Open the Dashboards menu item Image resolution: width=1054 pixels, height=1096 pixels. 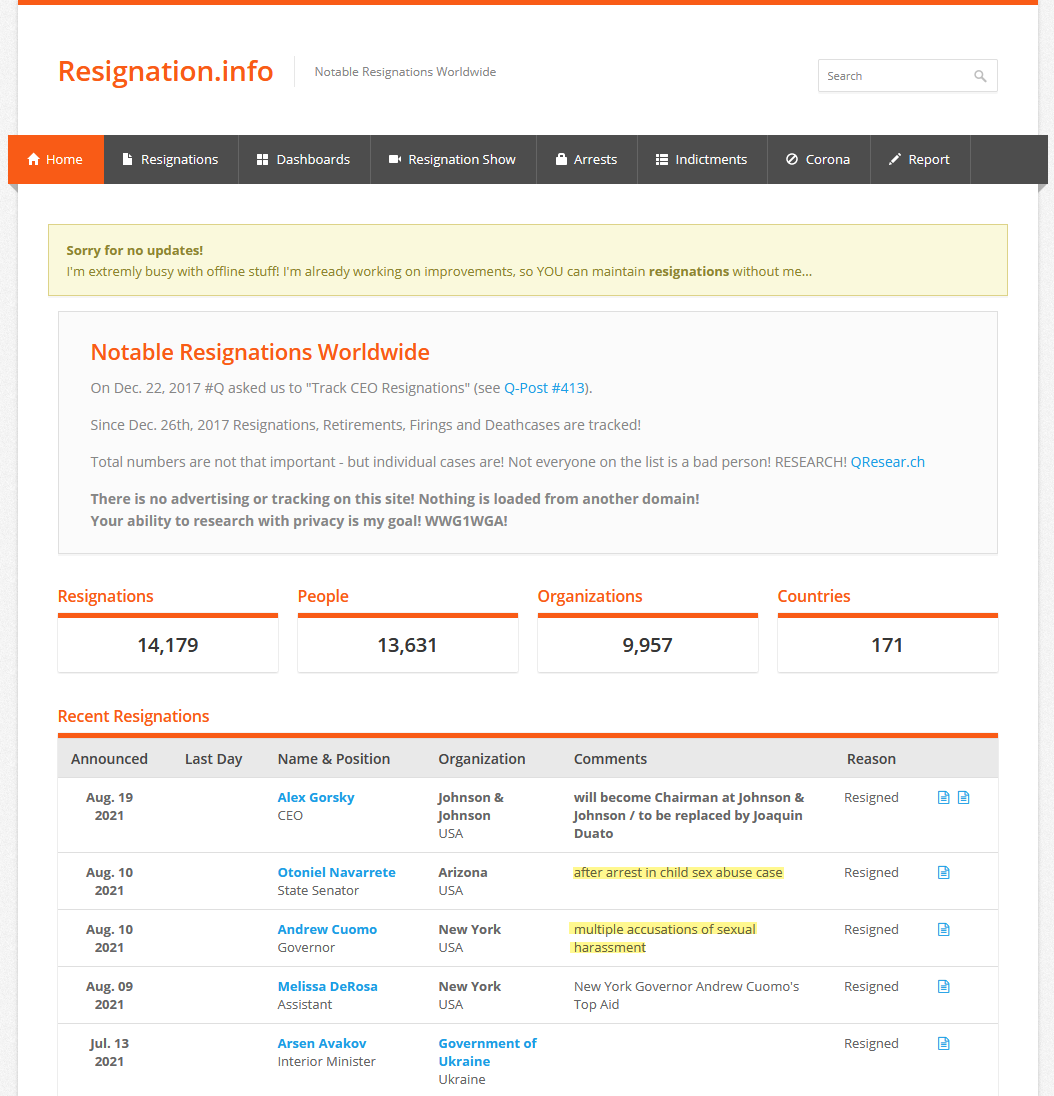[x=304, y=159]
